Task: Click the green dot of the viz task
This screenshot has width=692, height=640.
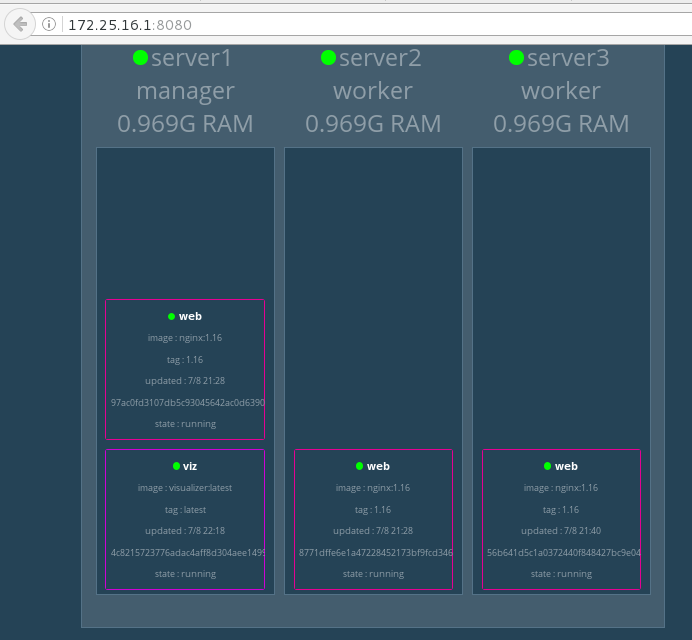Action: click(176, 466)
